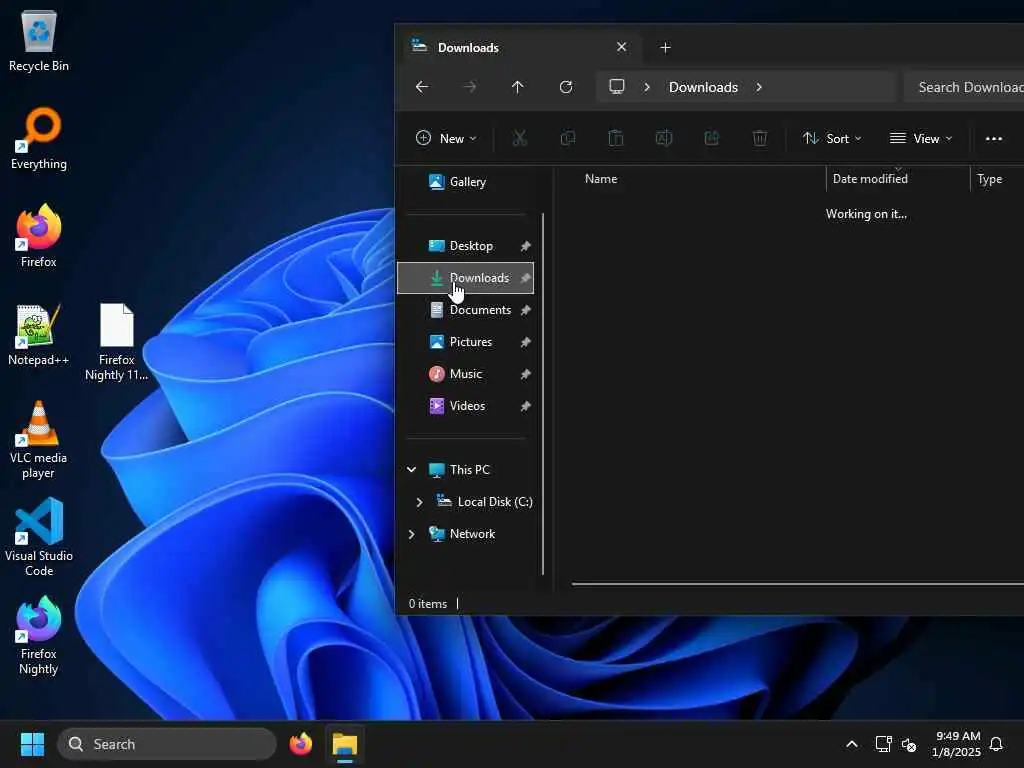Screen dimensions: 1024x768
Task: Unpin Music using its pin icon
Action: click(x=525, y=374)
